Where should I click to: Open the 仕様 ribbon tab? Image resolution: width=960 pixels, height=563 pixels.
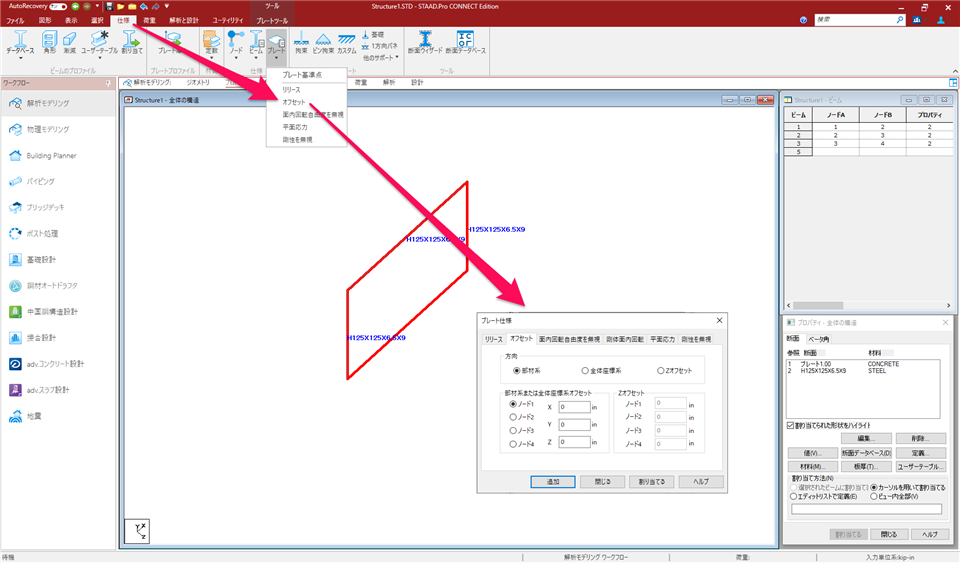click(x=124, y=21)
